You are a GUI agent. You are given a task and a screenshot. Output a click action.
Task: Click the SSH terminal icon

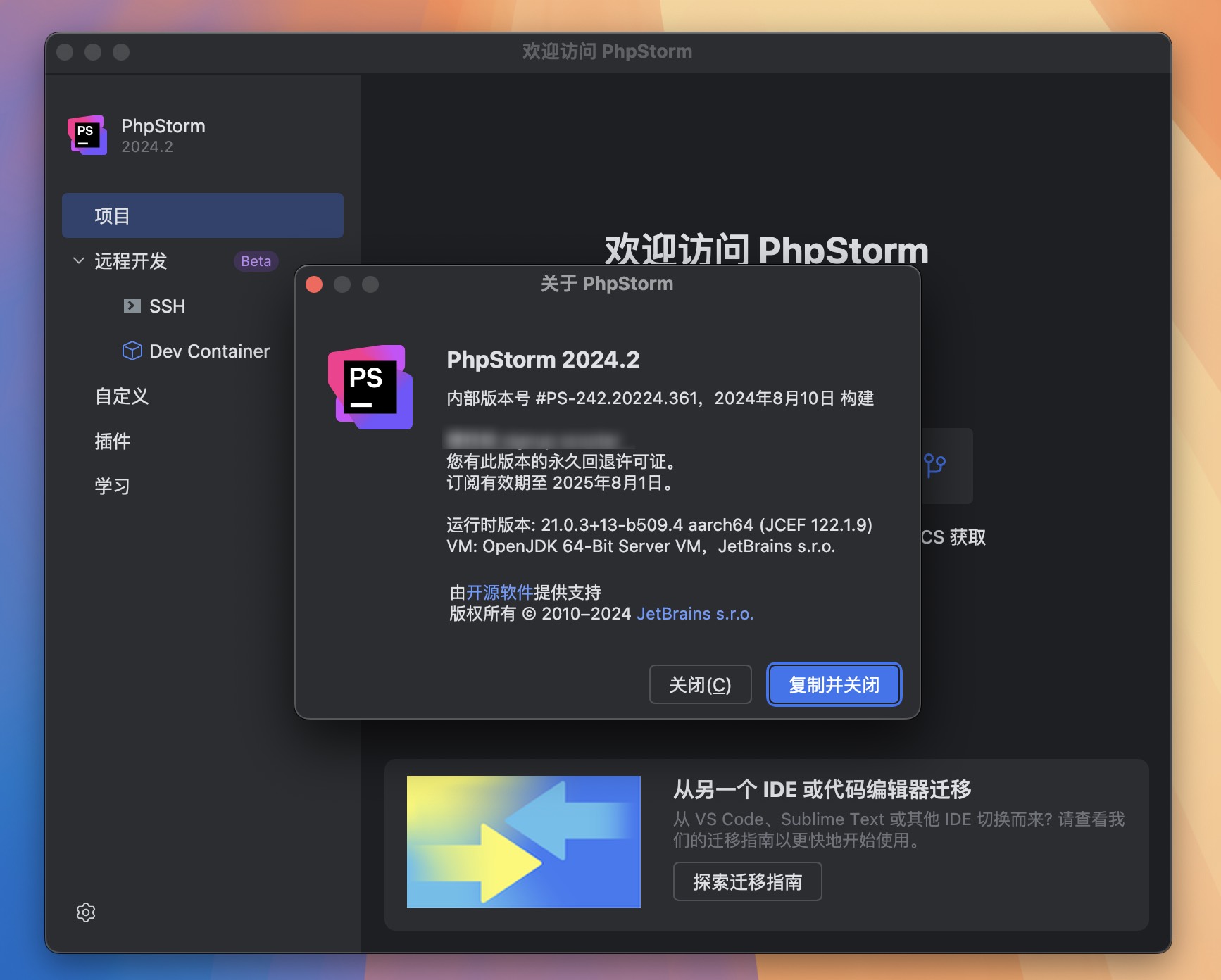point(132,306)
